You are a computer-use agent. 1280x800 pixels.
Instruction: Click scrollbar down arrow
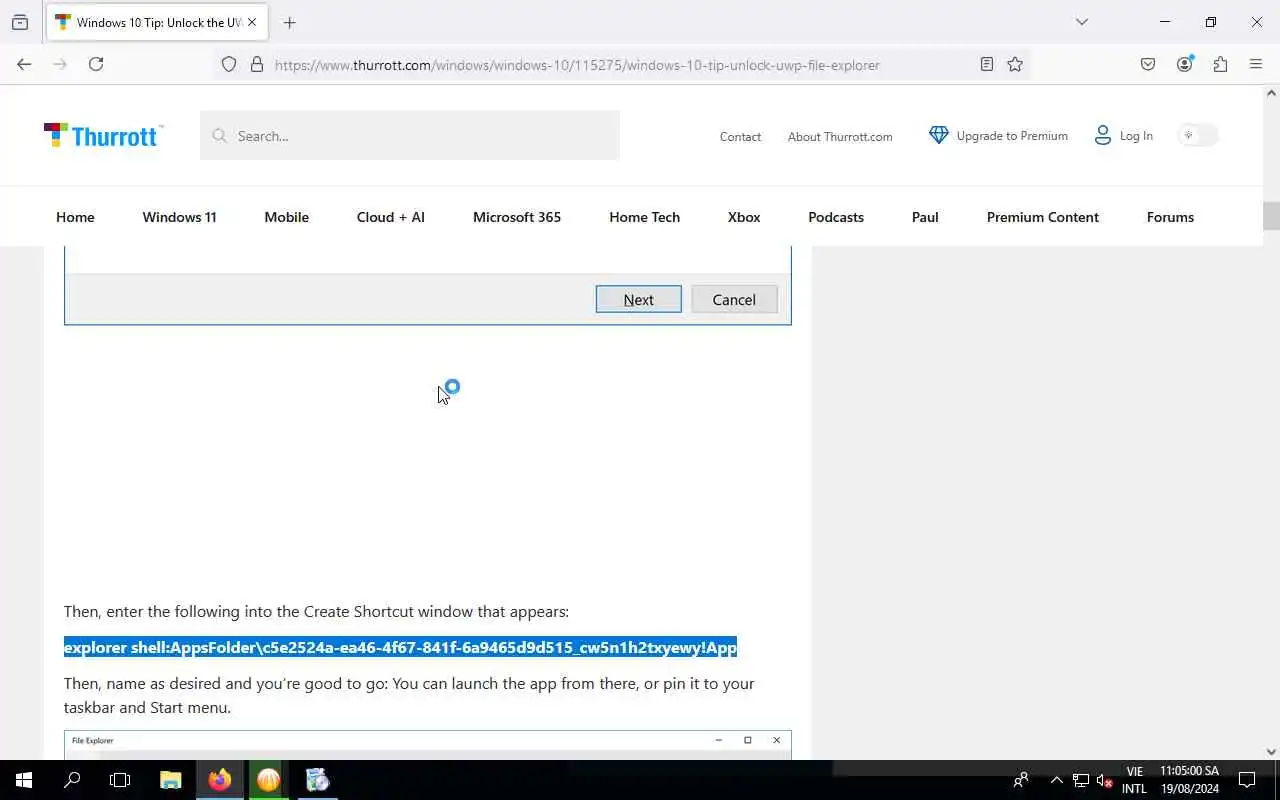coord(1271,752)
